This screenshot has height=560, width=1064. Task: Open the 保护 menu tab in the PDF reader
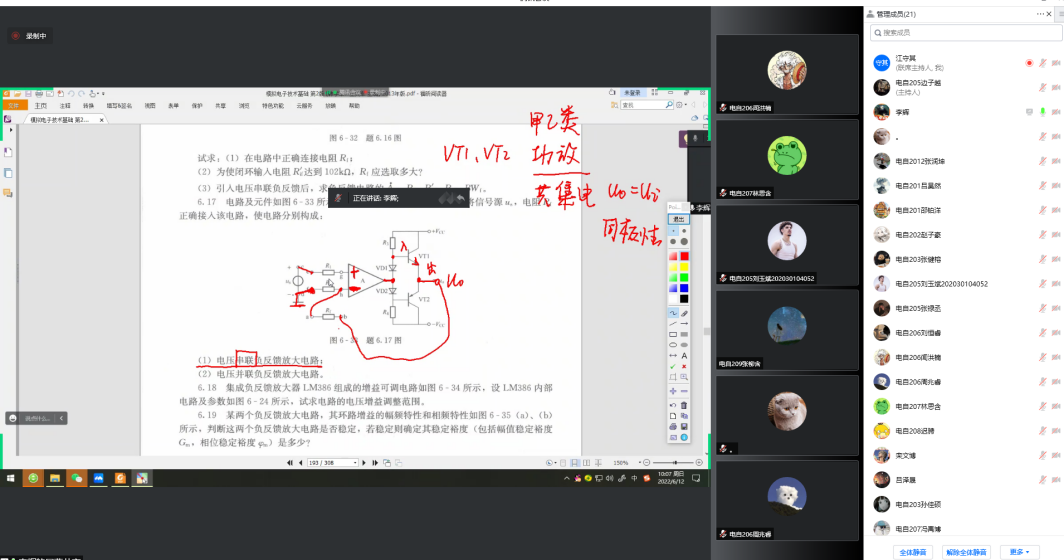(x=197, y=105)
